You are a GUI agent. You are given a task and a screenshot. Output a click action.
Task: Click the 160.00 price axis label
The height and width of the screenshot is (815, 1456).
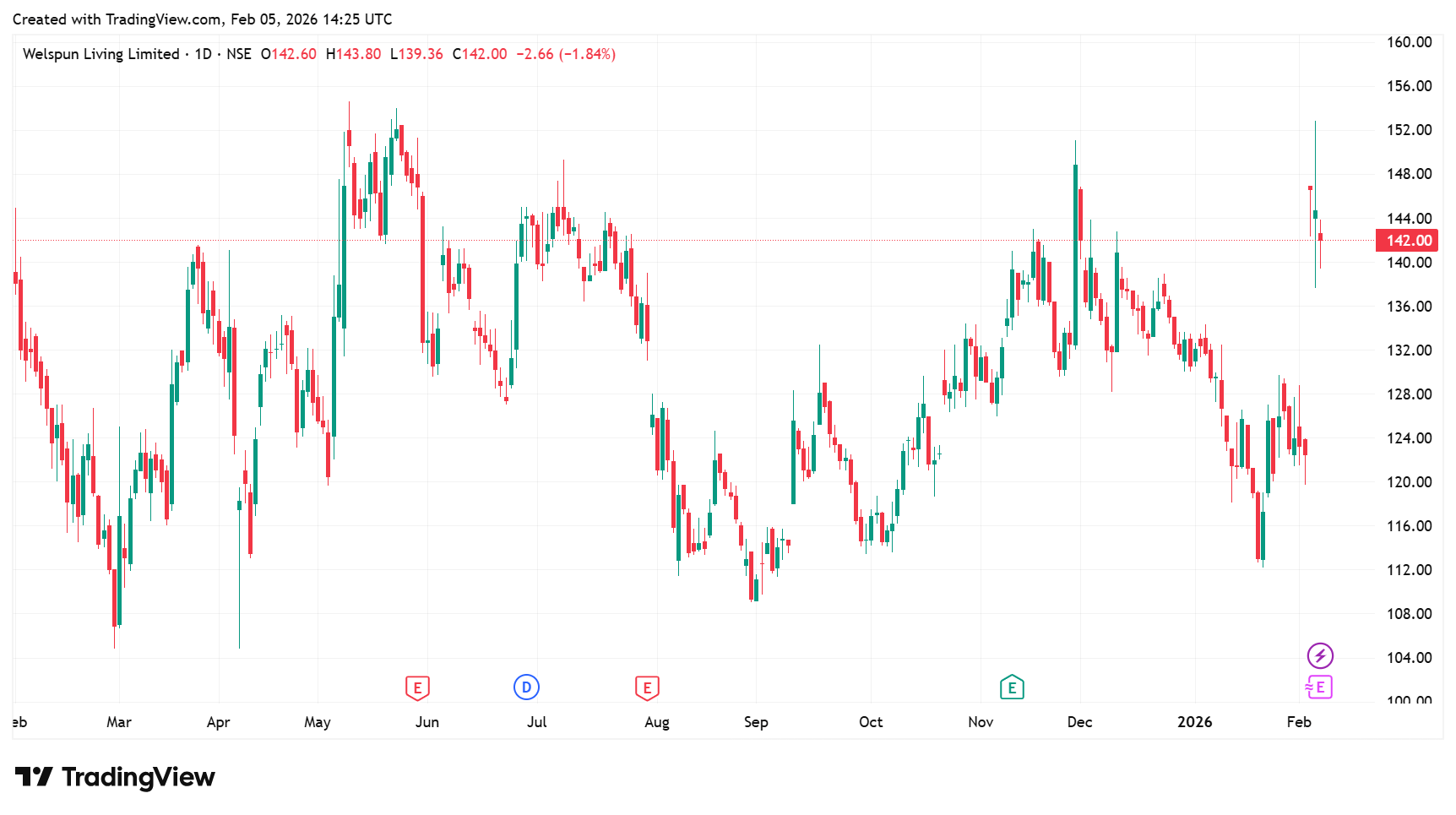coord(1409,42)
